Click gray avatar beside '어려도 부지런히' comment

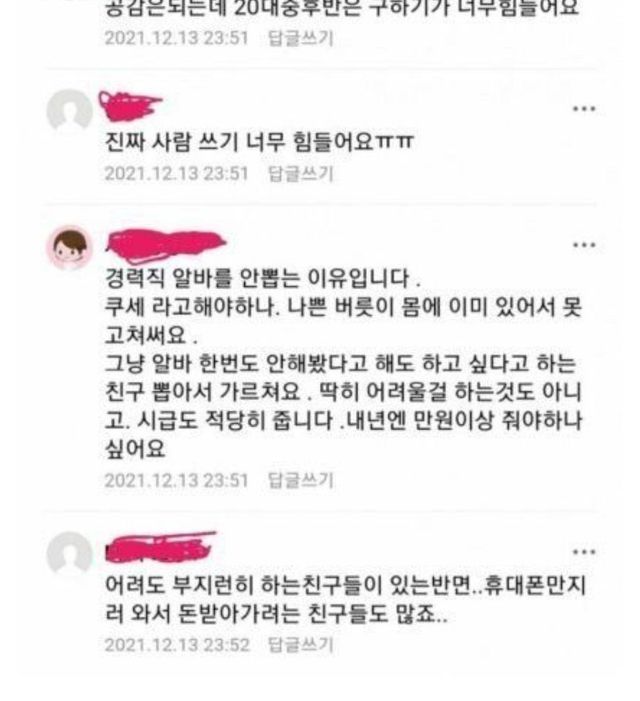tap(69, 553)
